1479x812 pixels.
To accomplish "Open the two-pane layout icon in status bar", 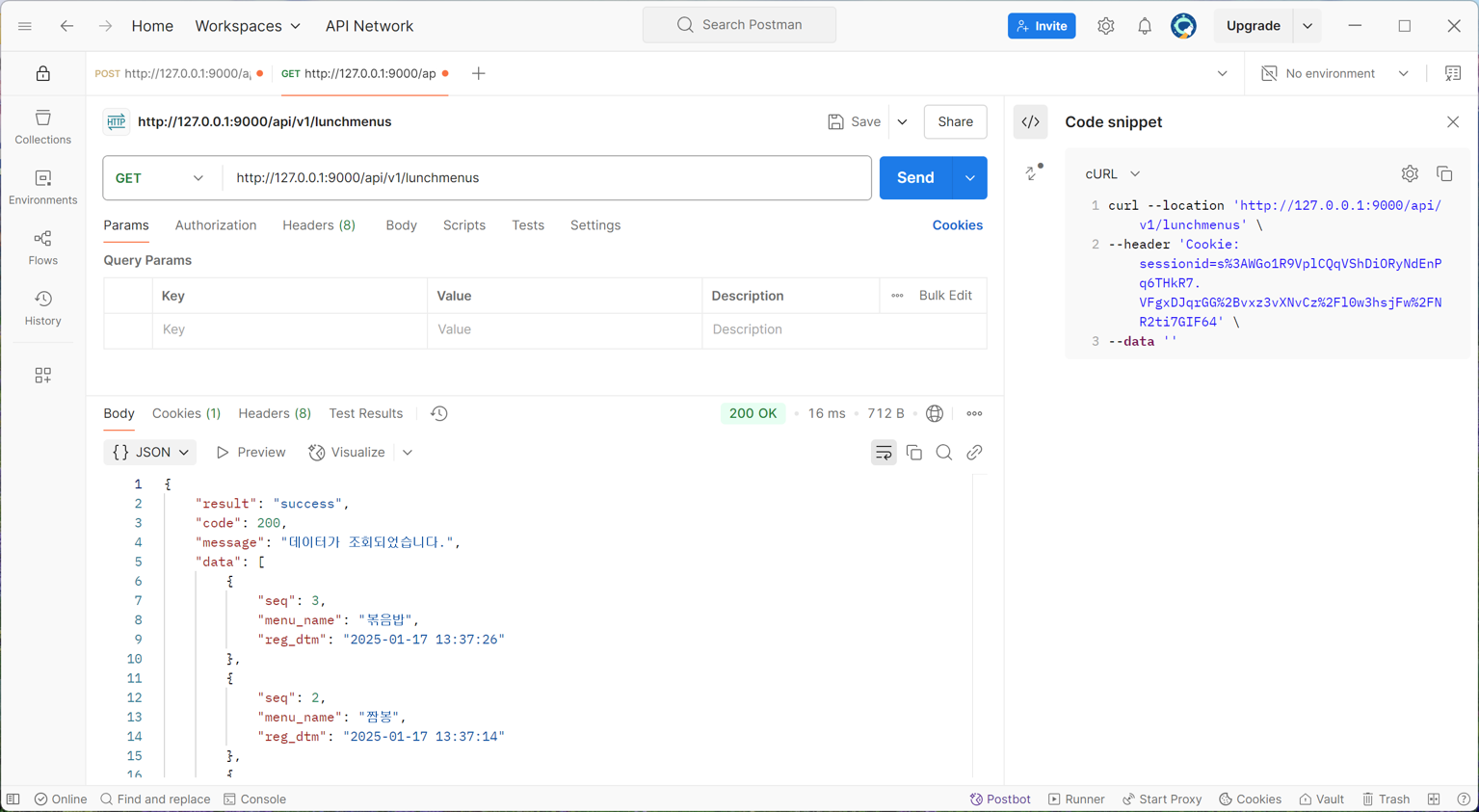I will (1434, 799).
